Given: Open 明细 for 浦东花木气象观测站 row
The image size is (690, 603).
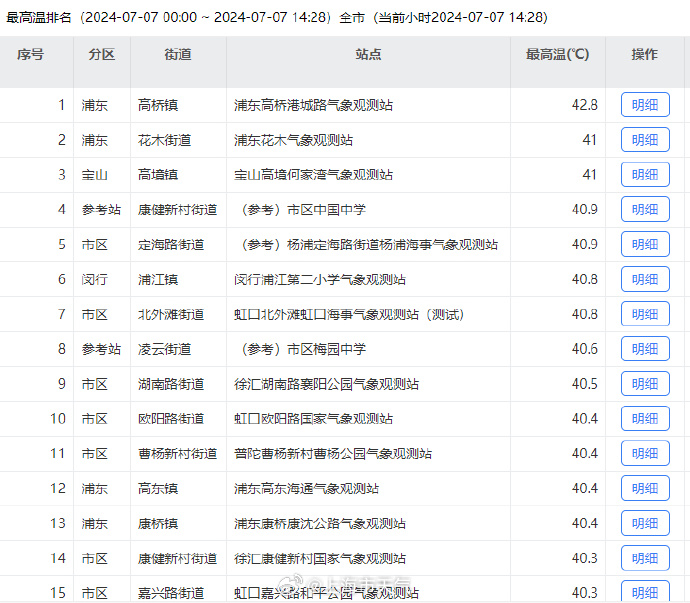Looking at the screenshot, I should (x=645, y=140).
